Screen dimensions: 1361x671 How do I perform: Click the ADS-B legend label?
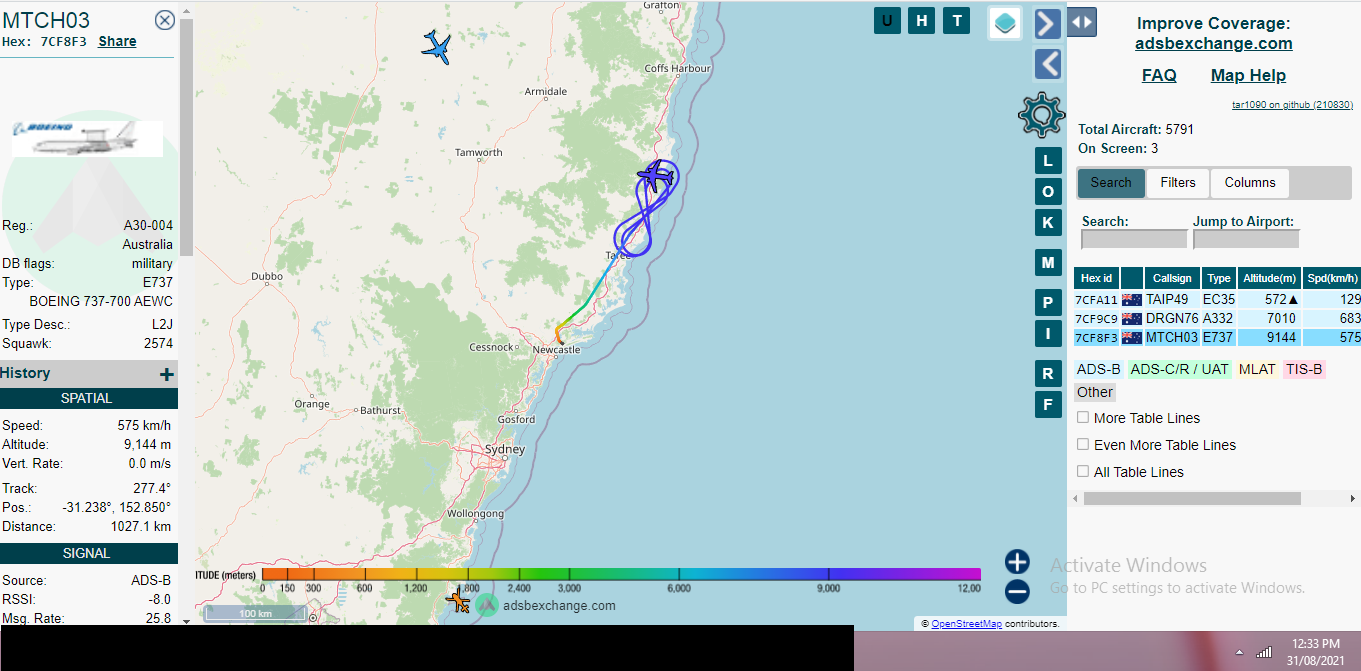point(1098,369)
